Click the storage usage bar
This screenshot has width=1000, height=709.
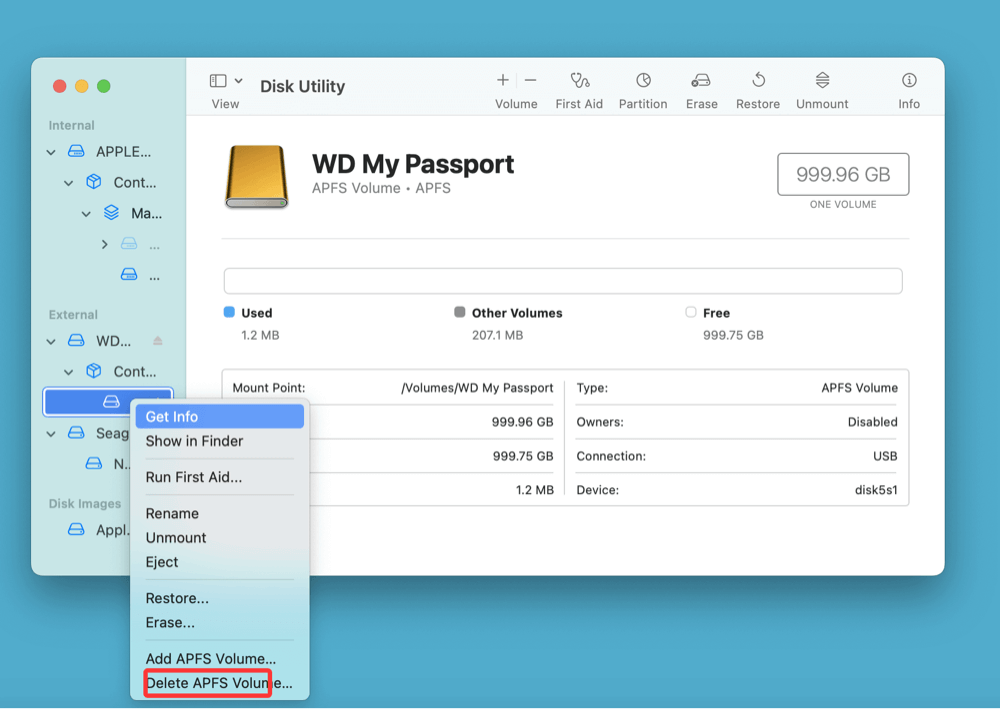(562, 281)
